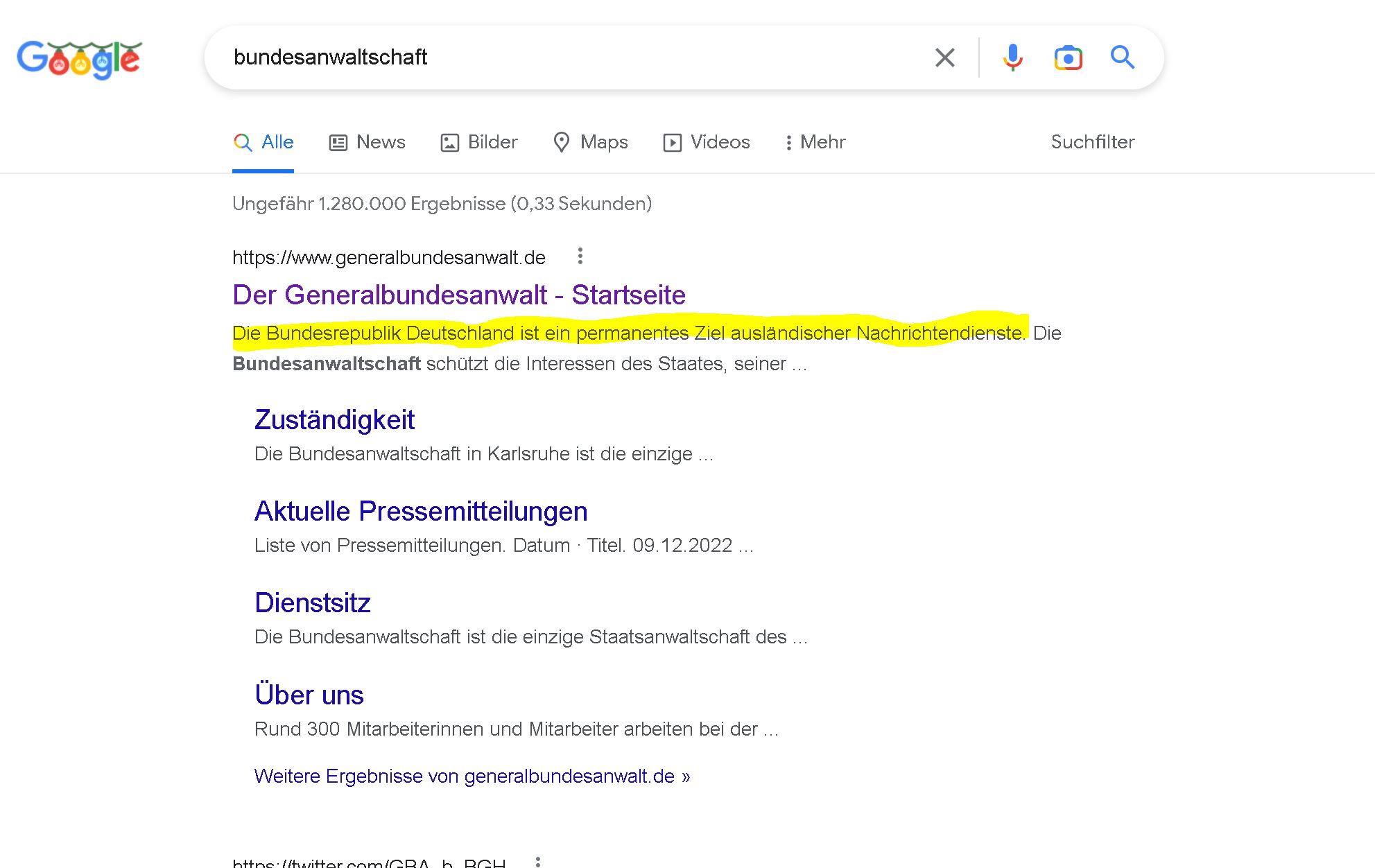Click snippet 'Liste von Pressemitteilungen. Datum'
This screenshot has width=1375, height=868.
pyautogui.click(x=504, y=546)
